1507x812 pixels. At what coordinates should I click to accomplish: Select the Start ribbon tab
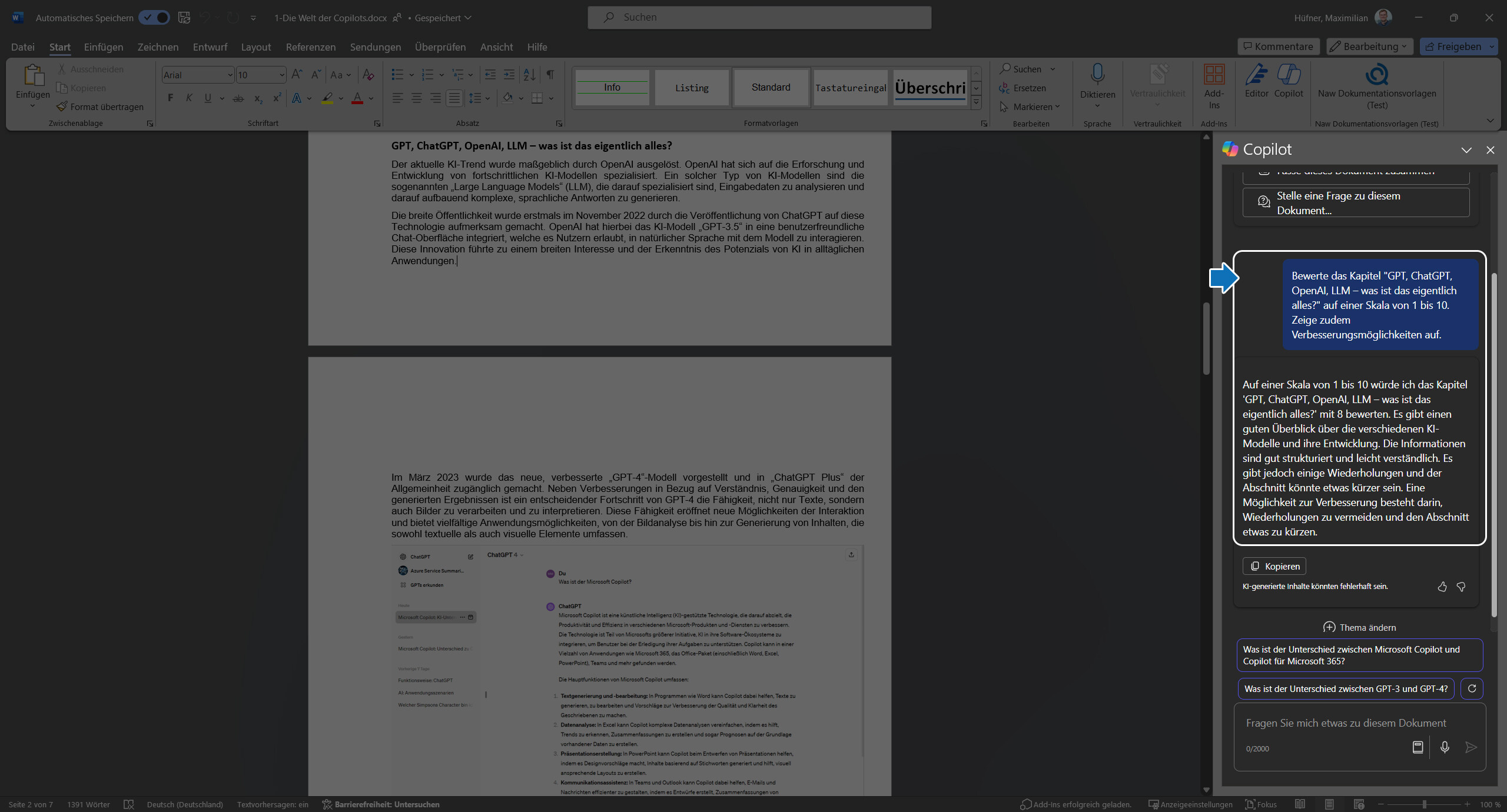[60, 47]
